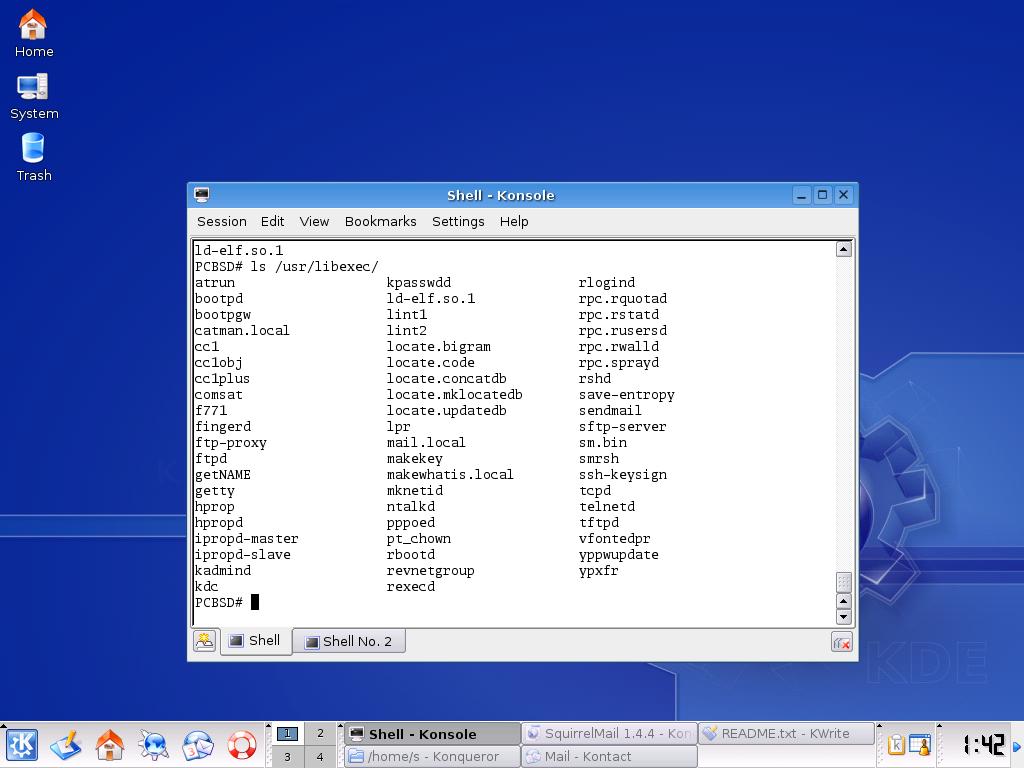
Task: Click 'makewhatis.local' in terminal output
Action: [450, 475]
